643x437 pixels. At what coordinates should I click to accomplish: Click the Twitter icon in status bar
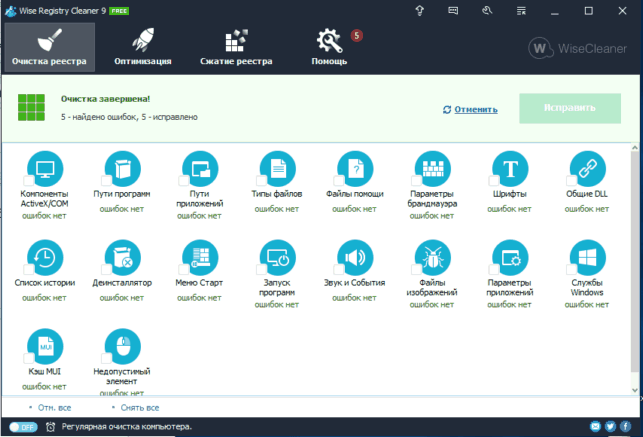[610, 426]
